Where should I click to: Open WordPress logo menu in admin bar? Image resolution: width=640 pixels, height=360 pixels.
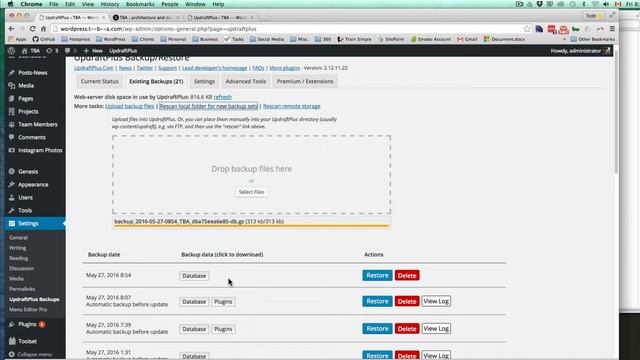coord(11,51)
